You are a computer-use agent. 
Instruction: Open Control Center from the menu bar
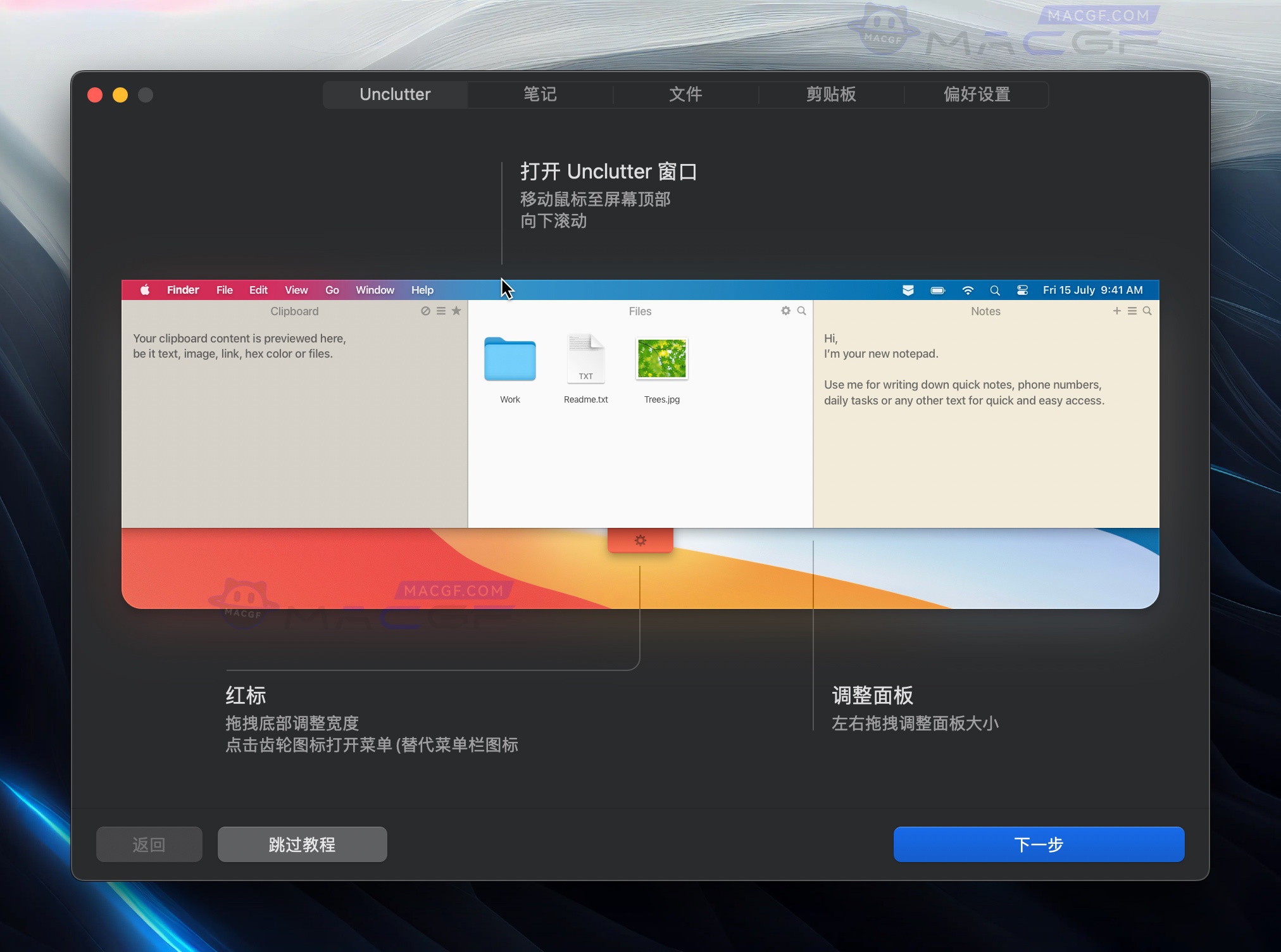pyautogui.click(x=1022, y=290)
